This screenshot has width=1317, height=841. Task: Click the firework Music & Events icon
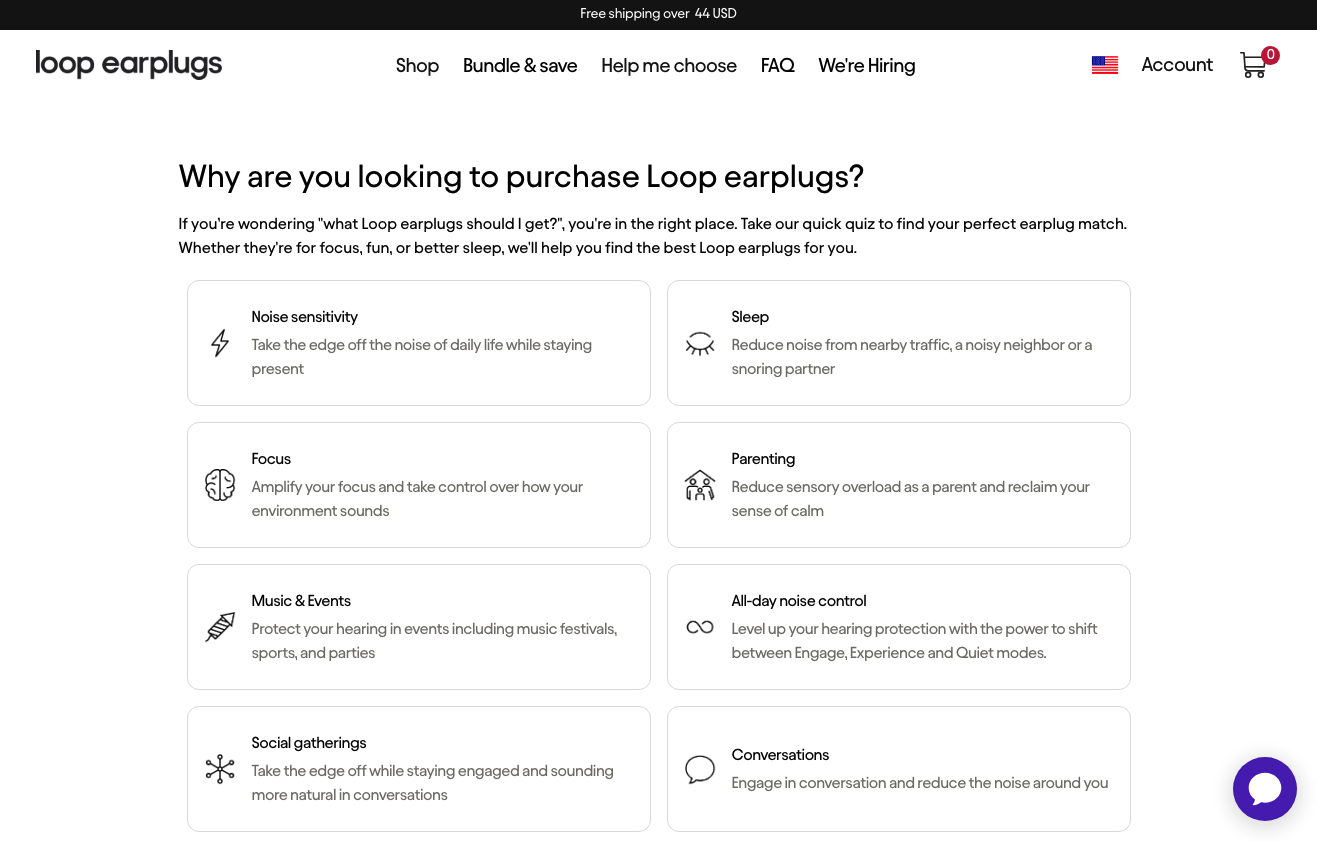tap(220, 627)
